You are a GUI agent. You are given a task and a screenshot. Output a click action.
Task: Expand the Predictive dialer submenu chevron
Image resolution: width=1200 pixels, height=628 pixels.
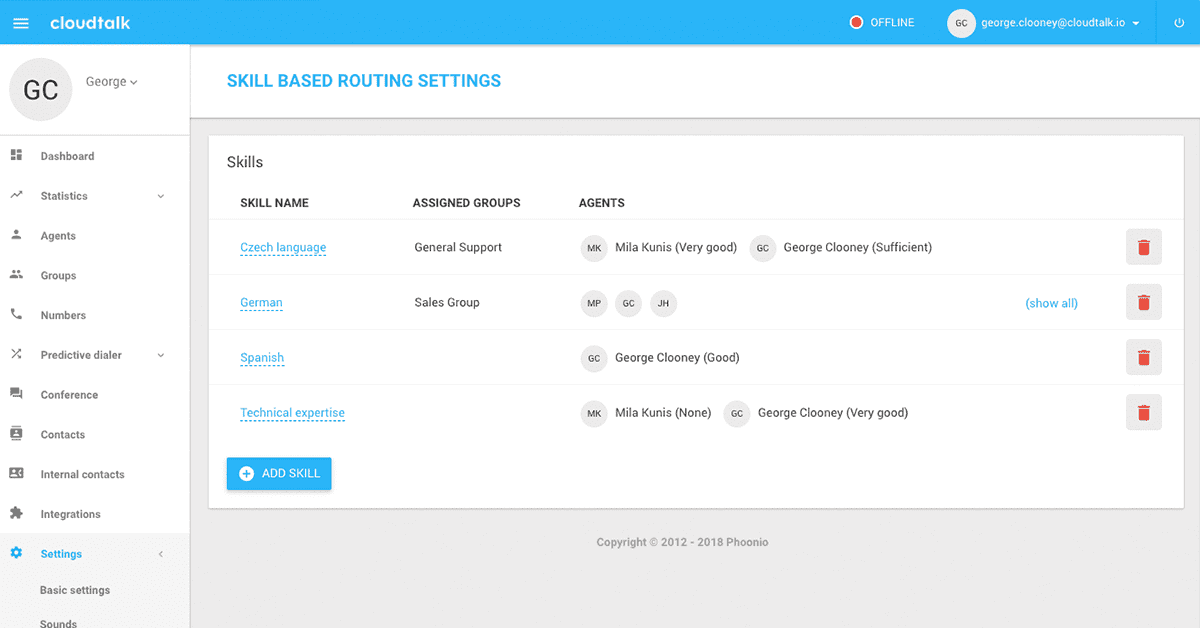161,355
